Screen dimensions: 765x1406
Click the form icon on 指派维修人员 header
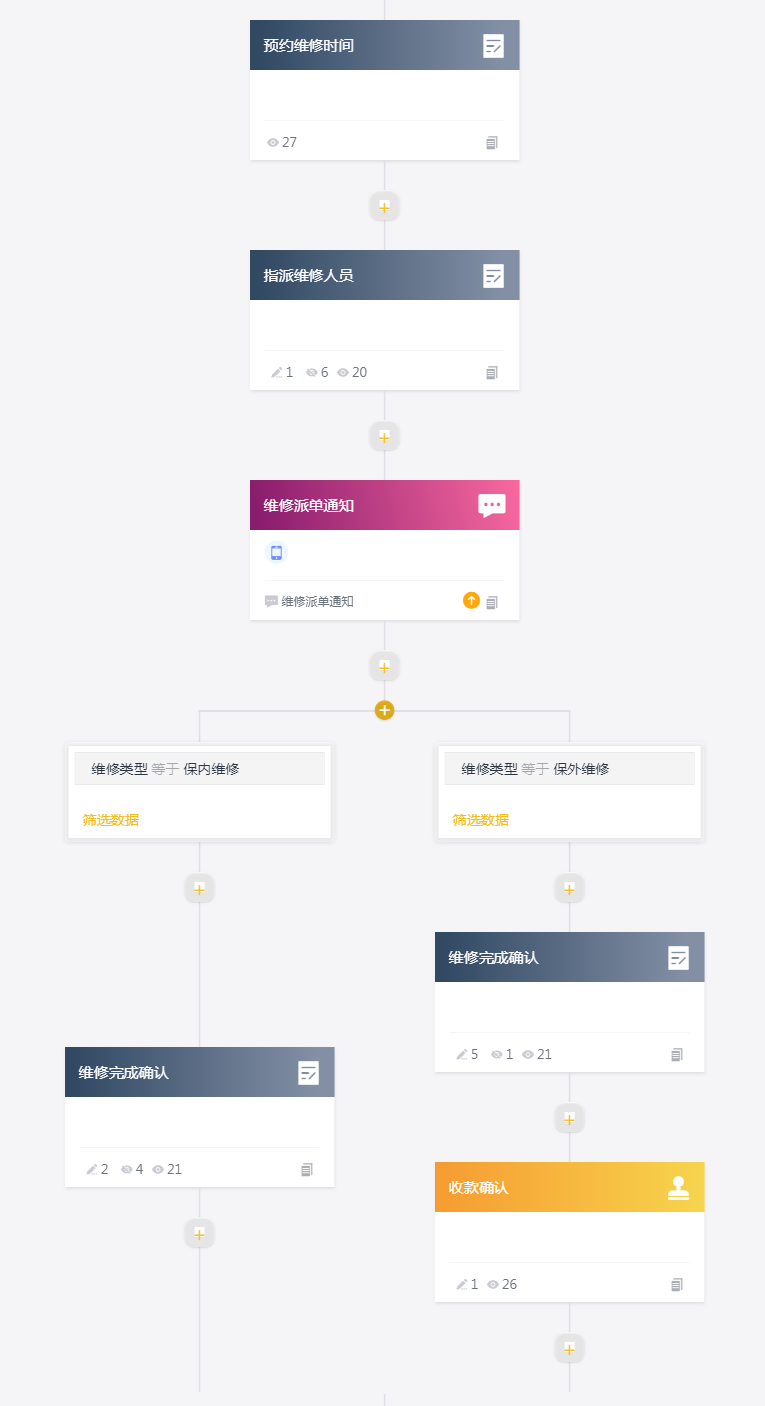[493, 275]
